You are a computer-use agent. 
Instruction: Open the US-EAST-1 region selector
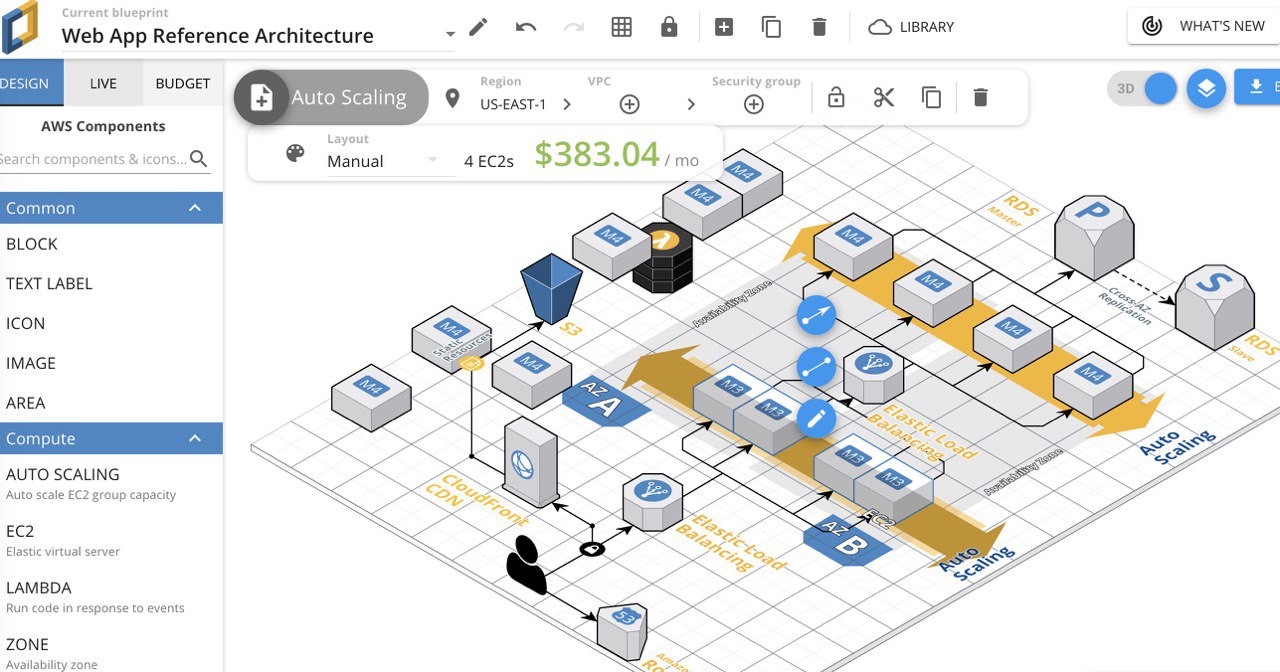tap(526, 104)
